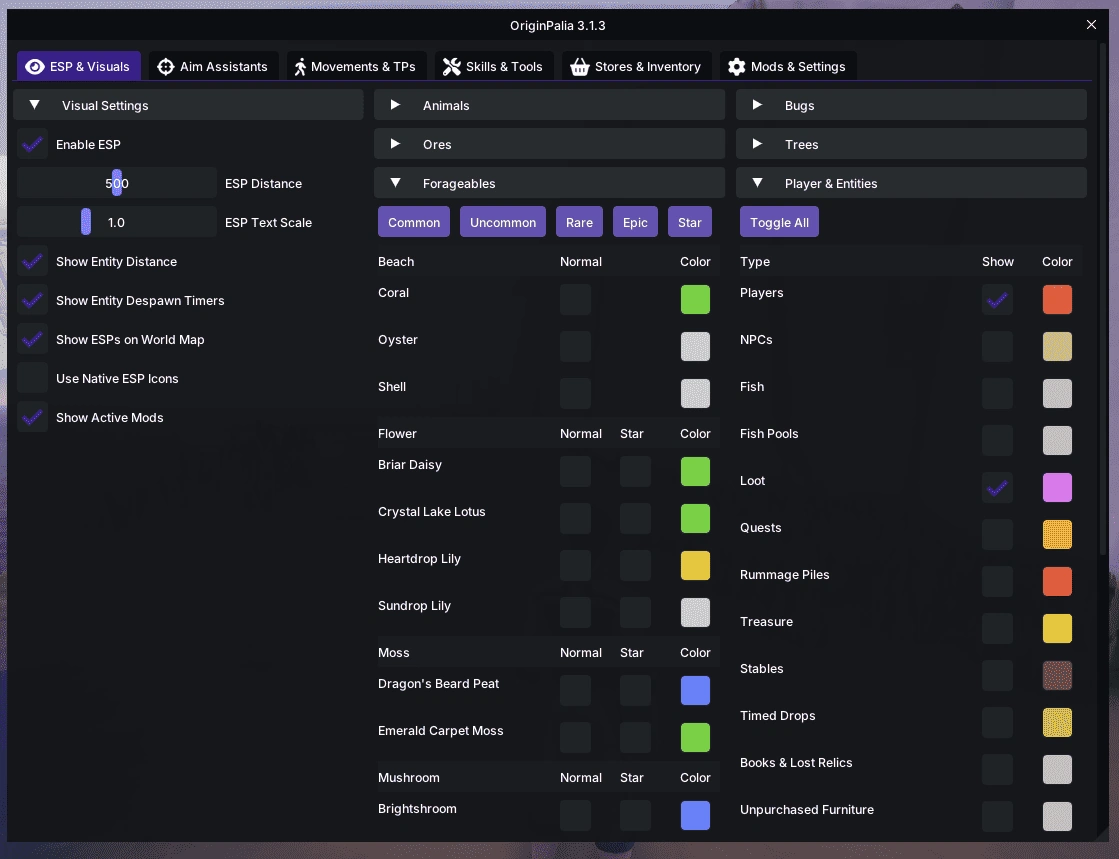Click the vertical scrollbar on the right edge

click(x=1103, y=300)
